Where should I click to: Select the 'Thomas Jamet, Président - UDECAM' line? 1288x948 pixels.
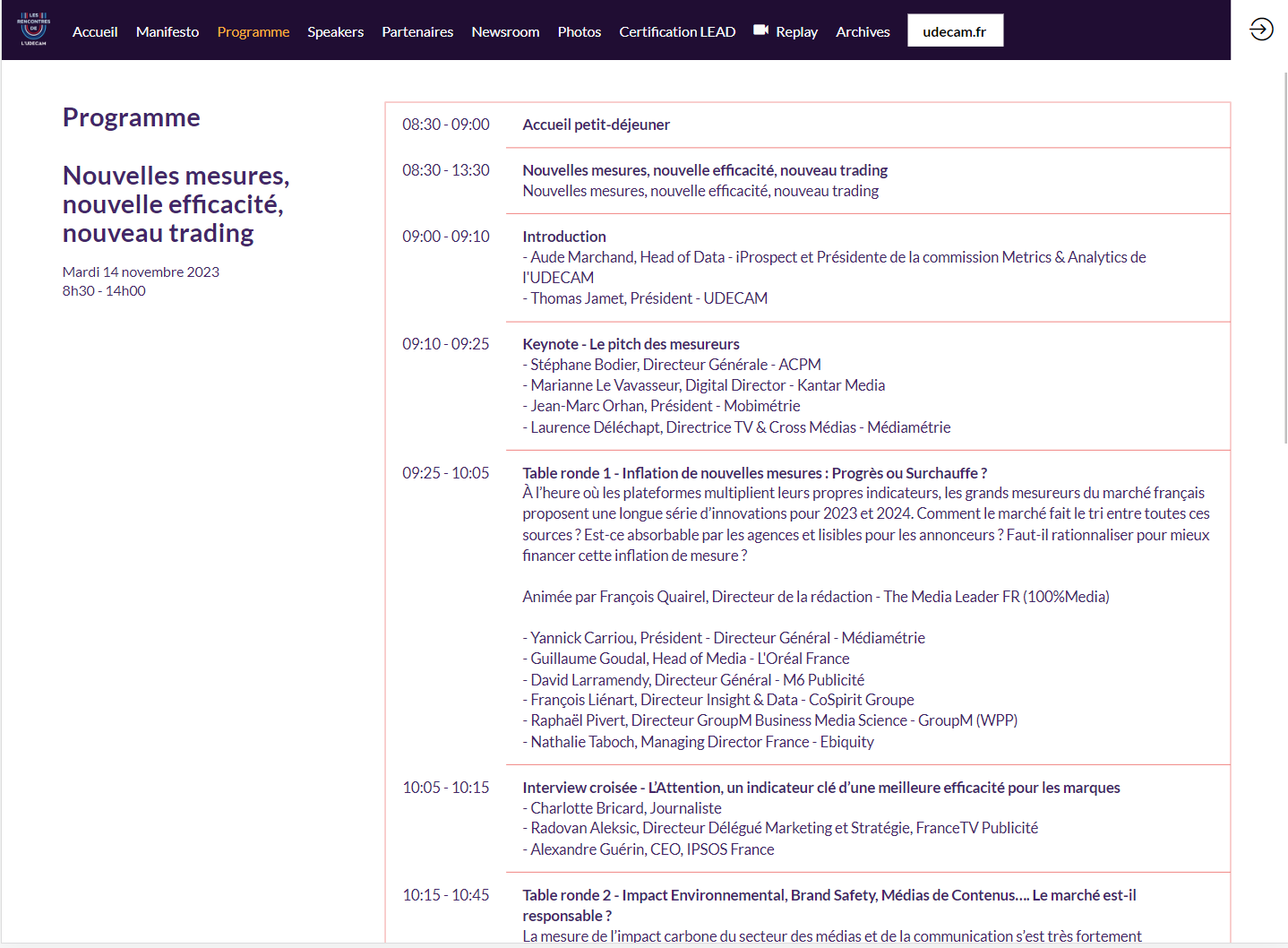tap(645, 298)
